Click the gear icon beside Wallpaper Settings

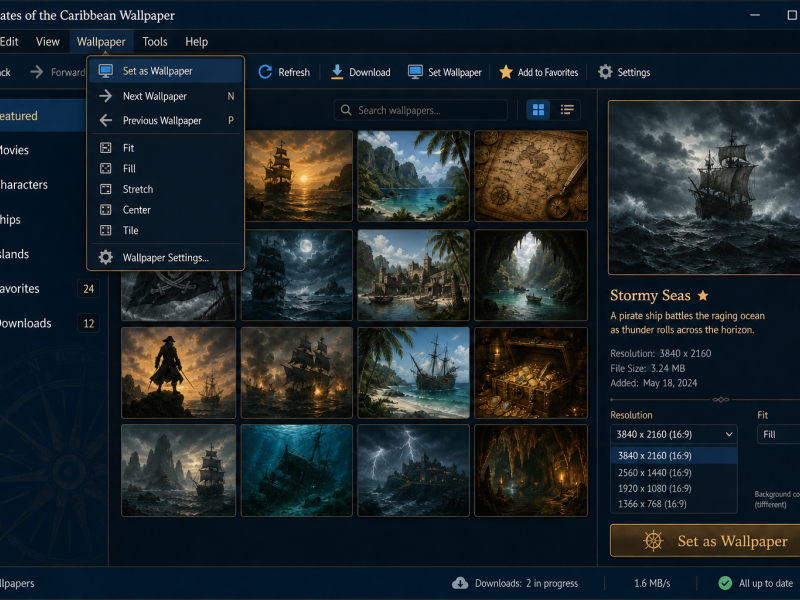point(106,257)
